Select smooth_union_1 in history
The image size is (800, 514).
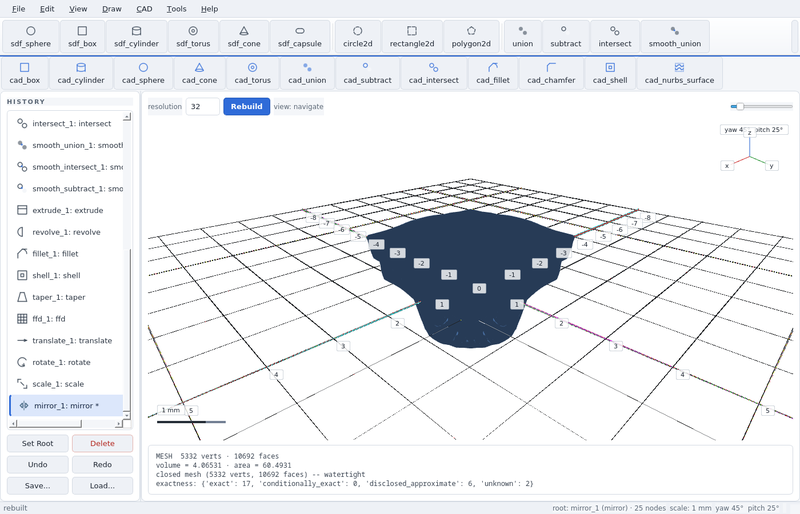66,145
